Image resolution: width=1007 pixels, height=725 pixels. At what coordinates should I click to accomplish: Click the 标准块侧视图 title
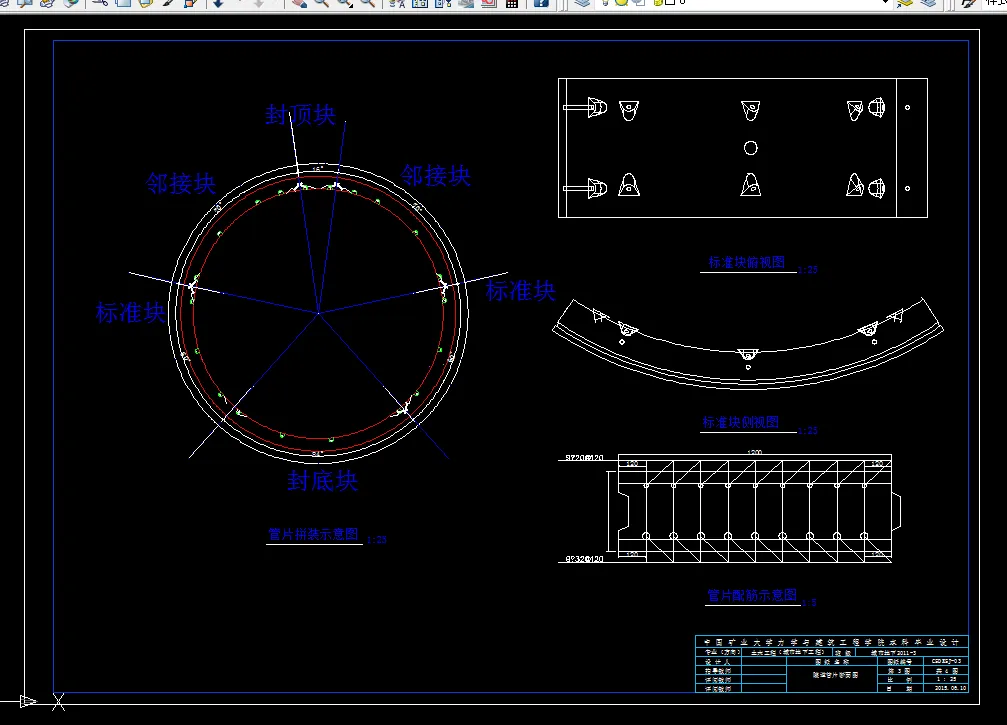[740, 422]
